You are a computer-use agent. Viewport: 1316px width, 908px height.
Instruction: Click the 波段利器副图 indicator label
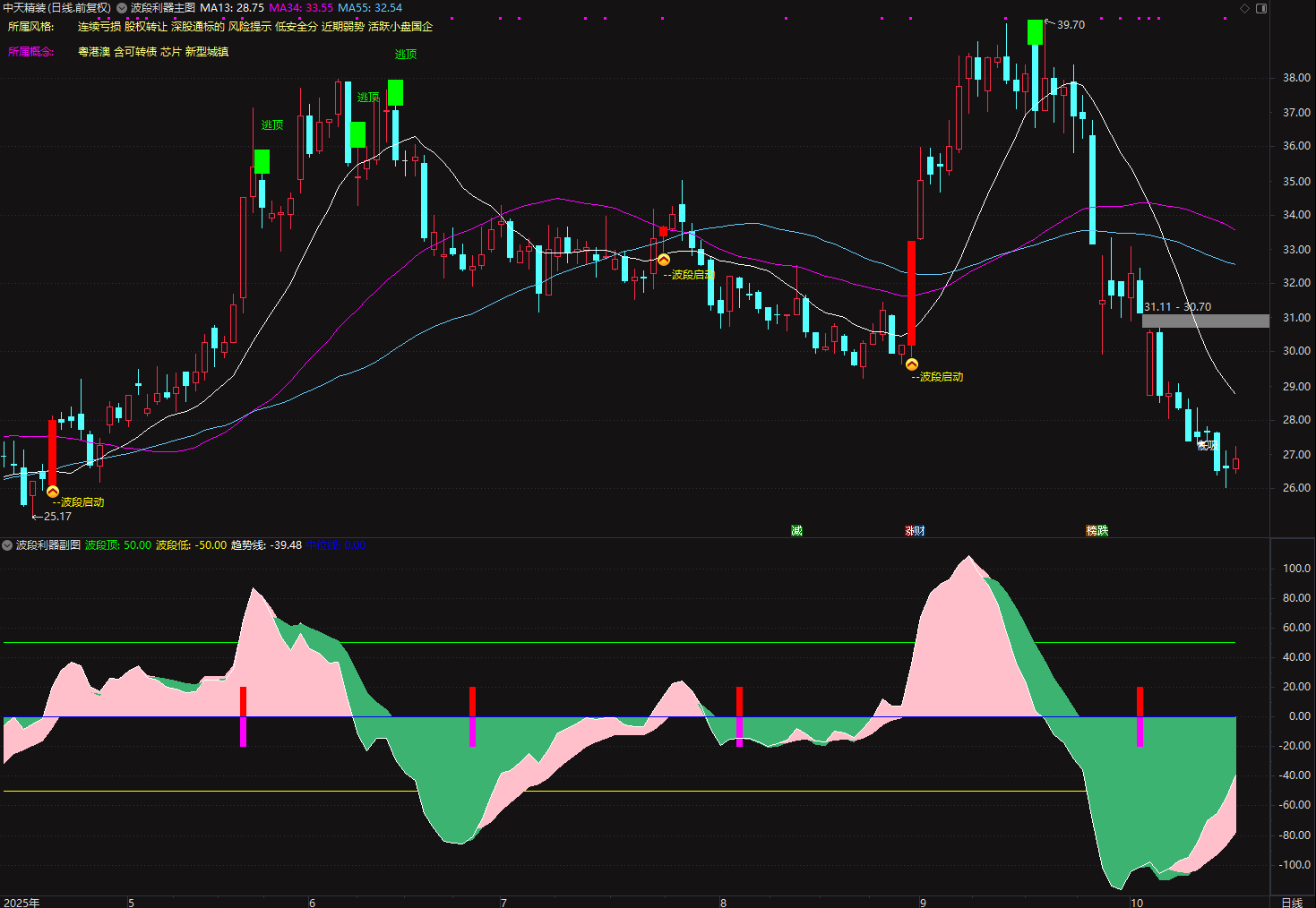click(48, 545)
